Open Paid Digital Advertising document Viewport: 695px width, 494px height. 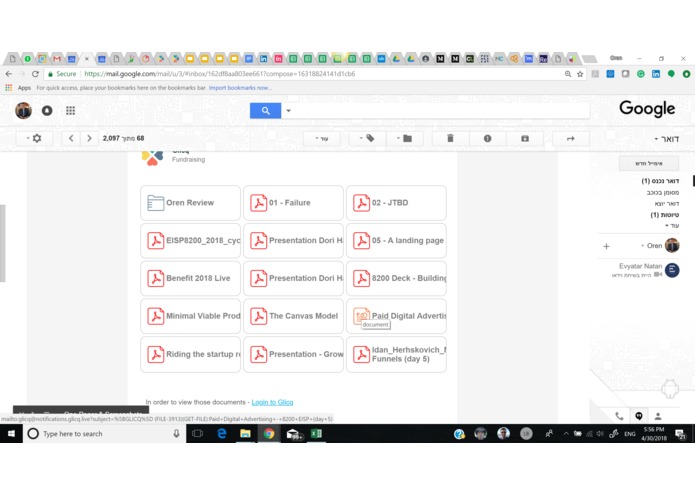click(x=396, y=316)
